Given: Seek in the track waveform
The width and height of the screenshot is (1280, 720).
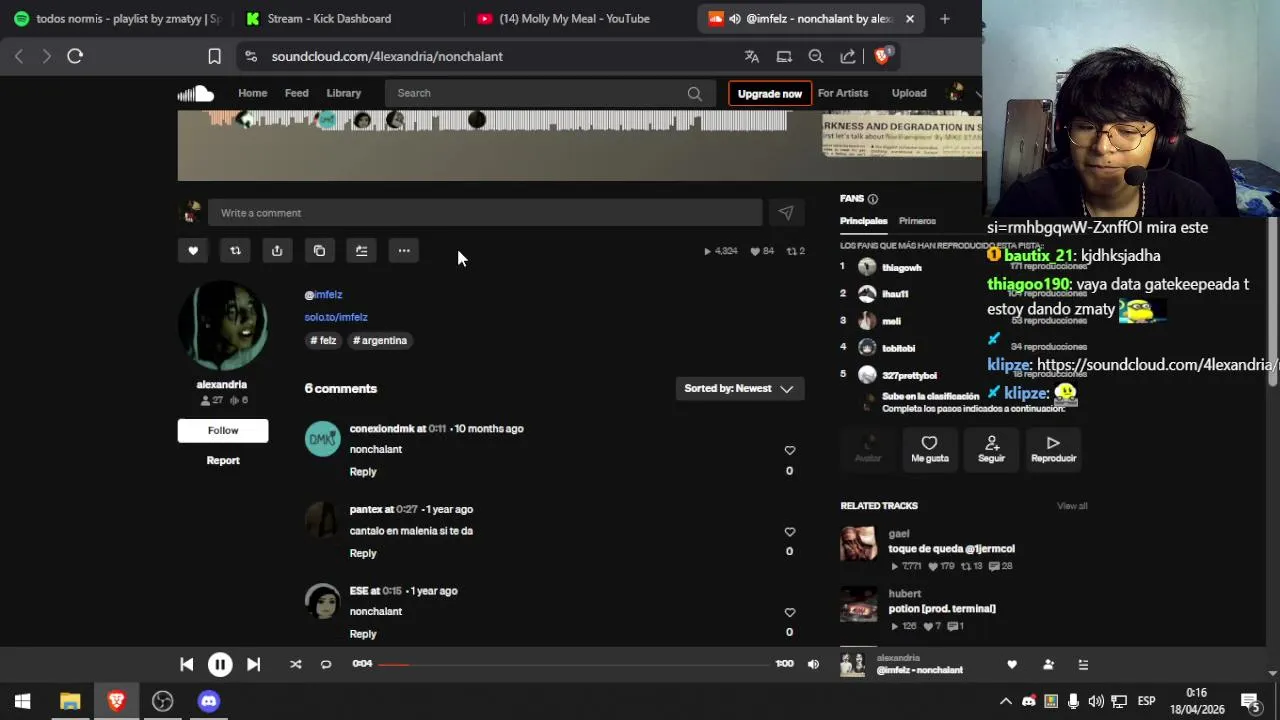Looking at the screenshot, I should [x=498, y=121].
